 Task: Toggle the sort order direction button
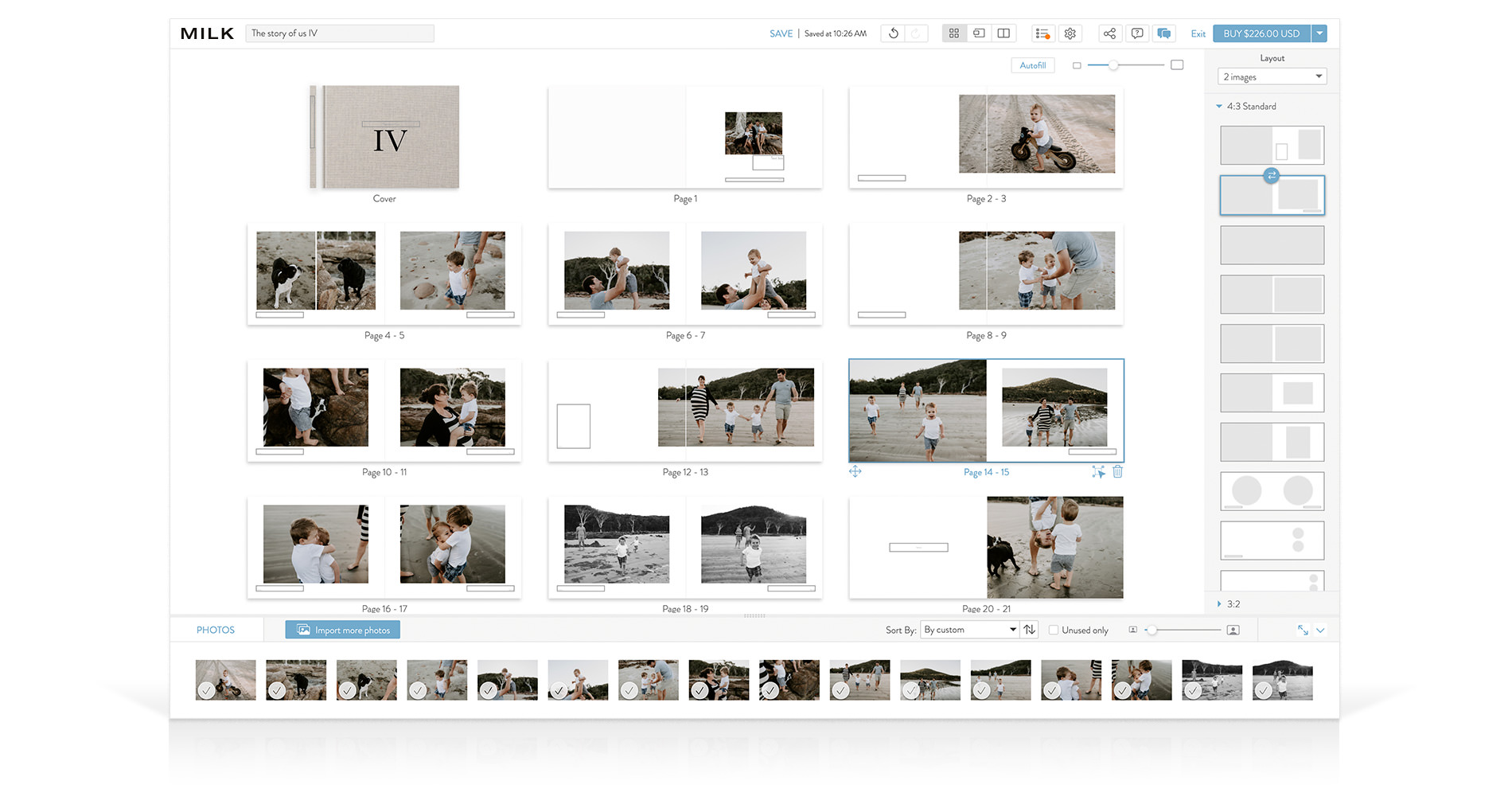click(1030, 630)
